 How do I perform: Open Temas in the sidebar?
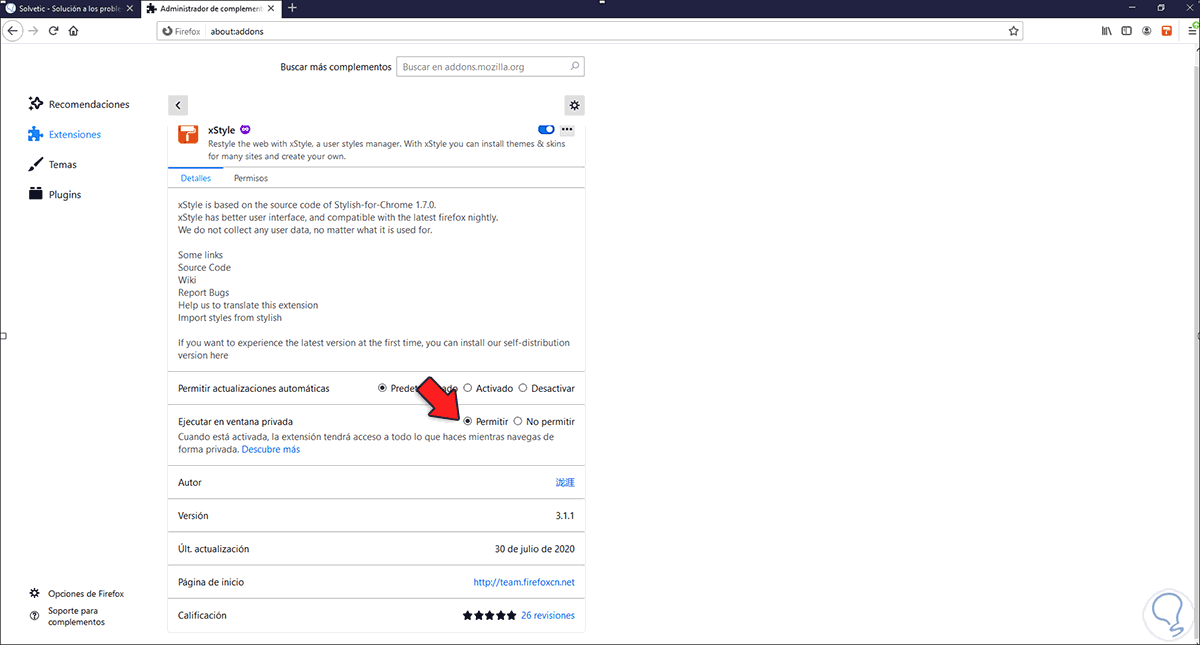coord(52,164)
